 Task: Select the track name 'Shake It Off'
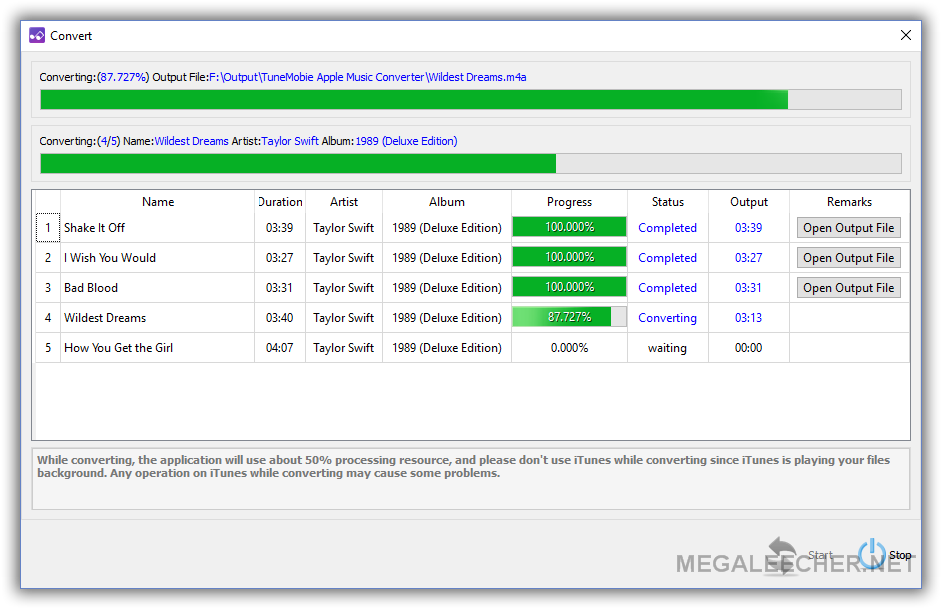click(x=94, y=228)
